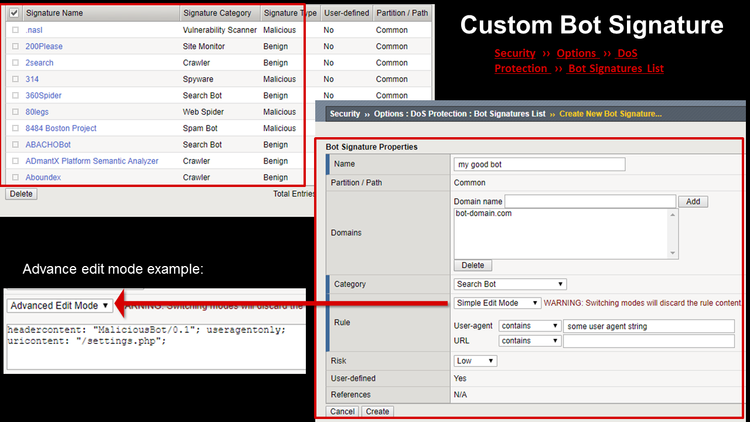The width and height of the screenshot is (750, 422).
Task: Open the 314 signature link
Action: pos(32,79)
